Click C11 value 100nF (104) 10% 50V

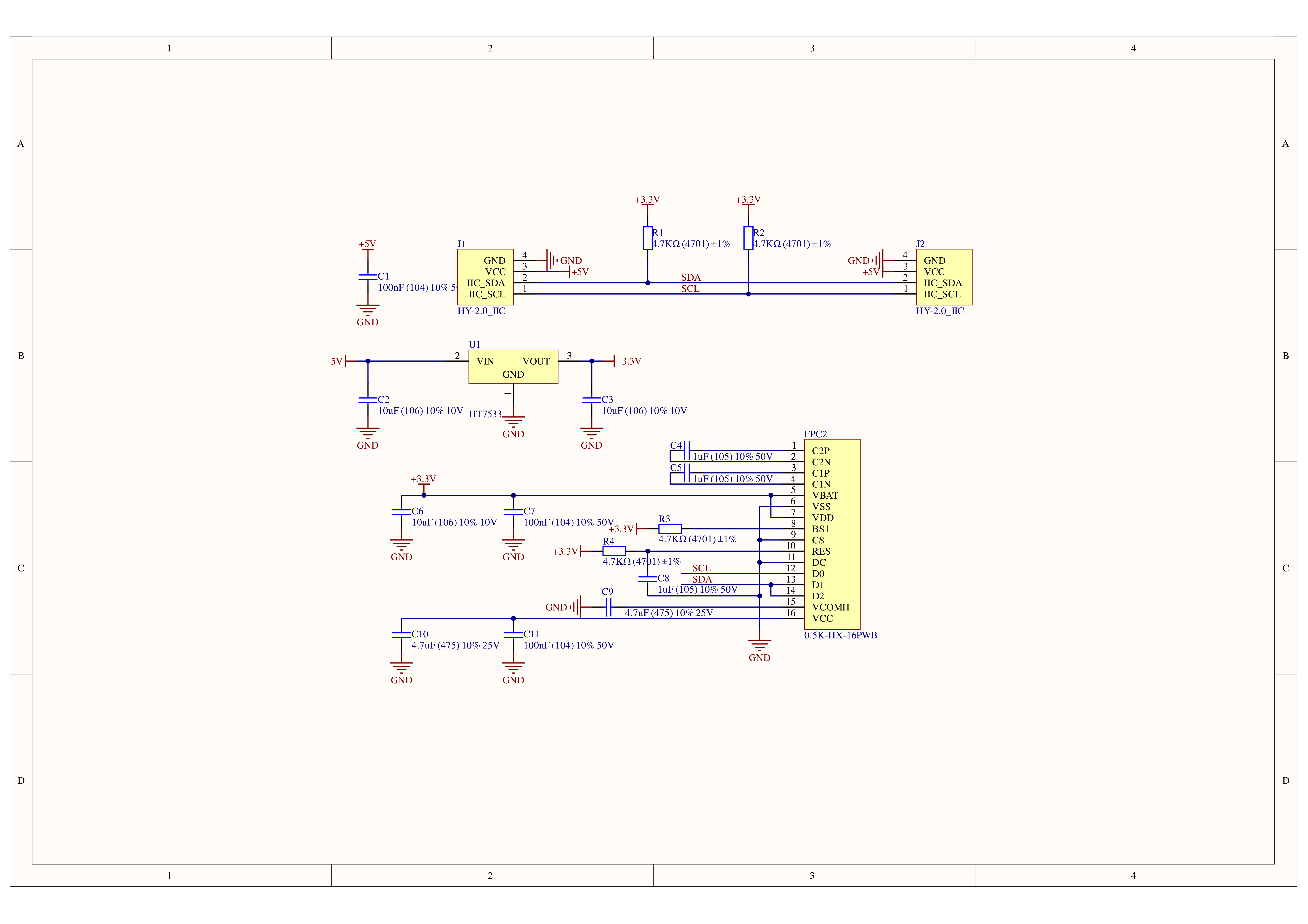point(569,645)
